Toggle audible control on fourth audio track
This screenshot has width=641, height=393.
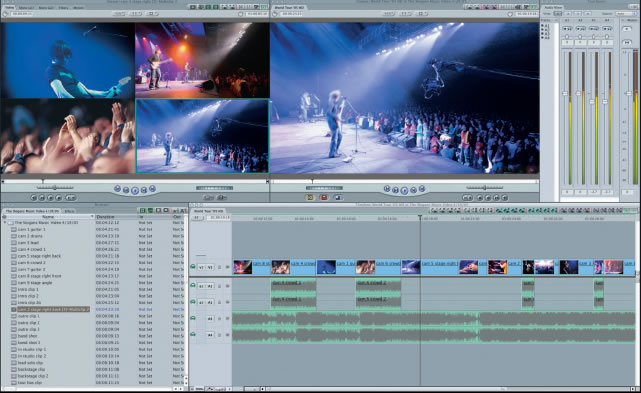click(193, 335)
